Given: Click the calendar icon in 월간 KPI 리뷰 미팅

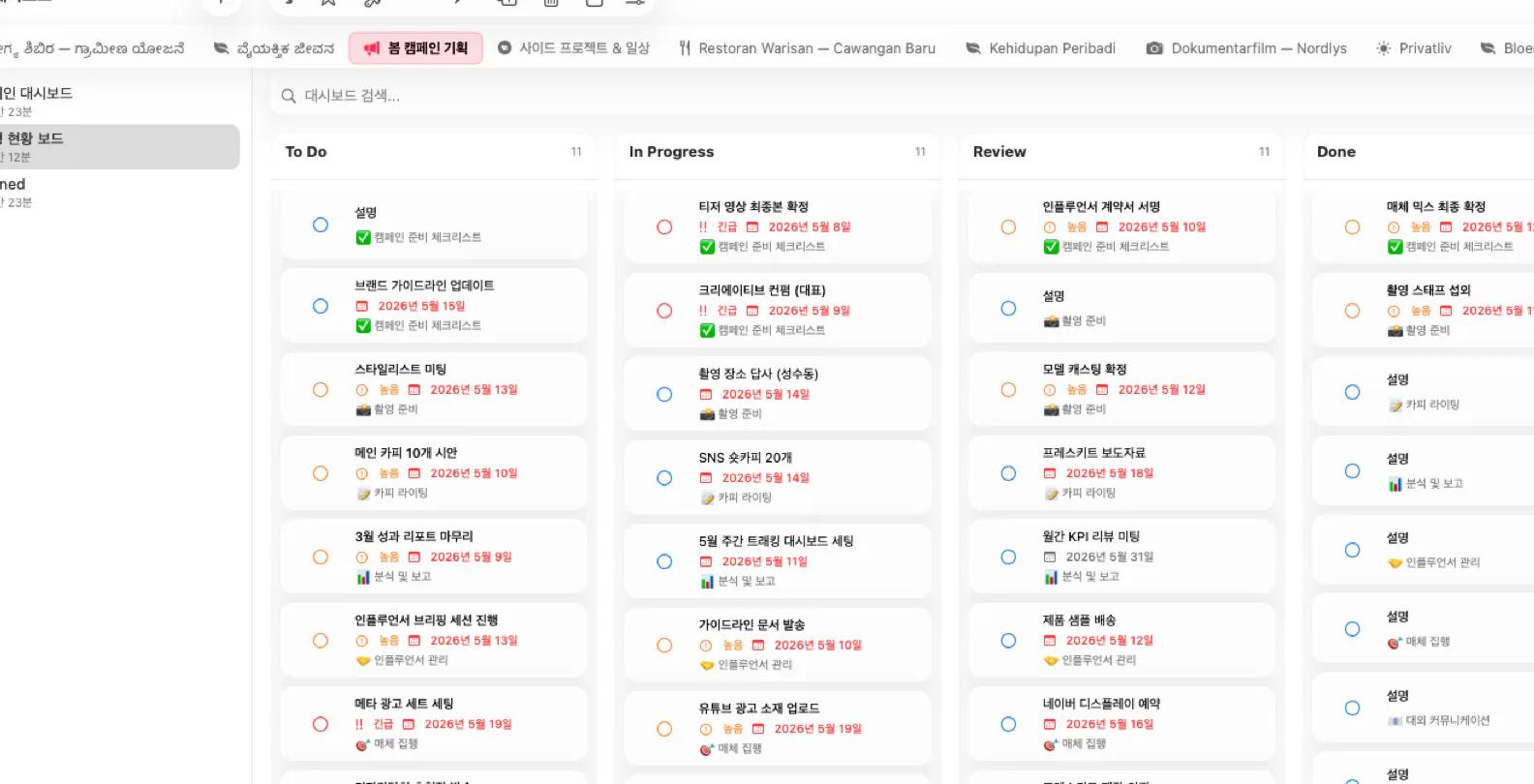Looking at the screenshot, I should click(x=1050, y=558).
